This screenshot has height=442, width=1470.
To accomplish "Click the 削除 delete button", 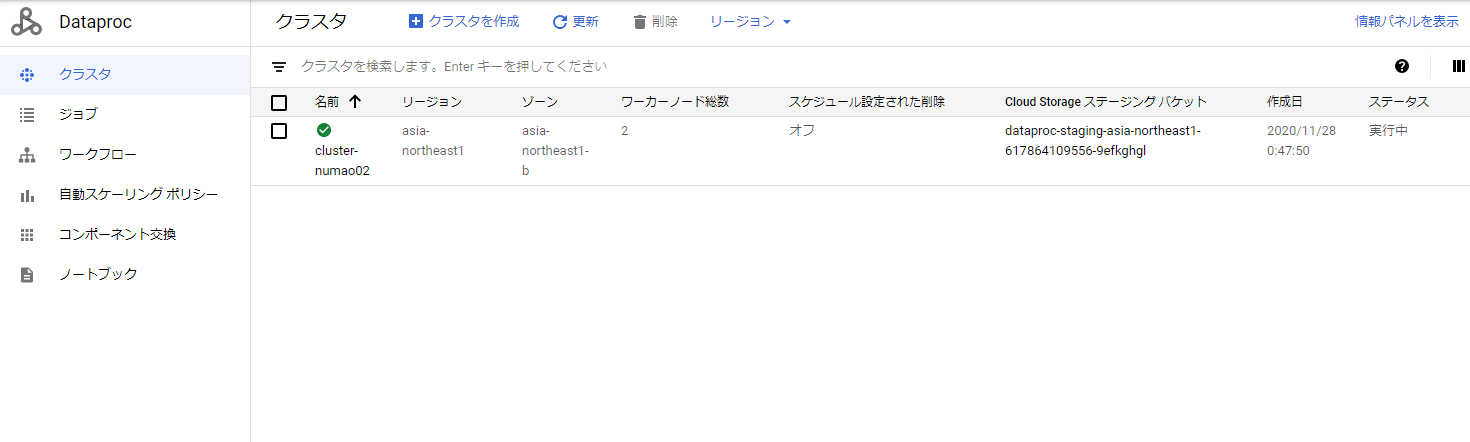I will tap(655, 22).
